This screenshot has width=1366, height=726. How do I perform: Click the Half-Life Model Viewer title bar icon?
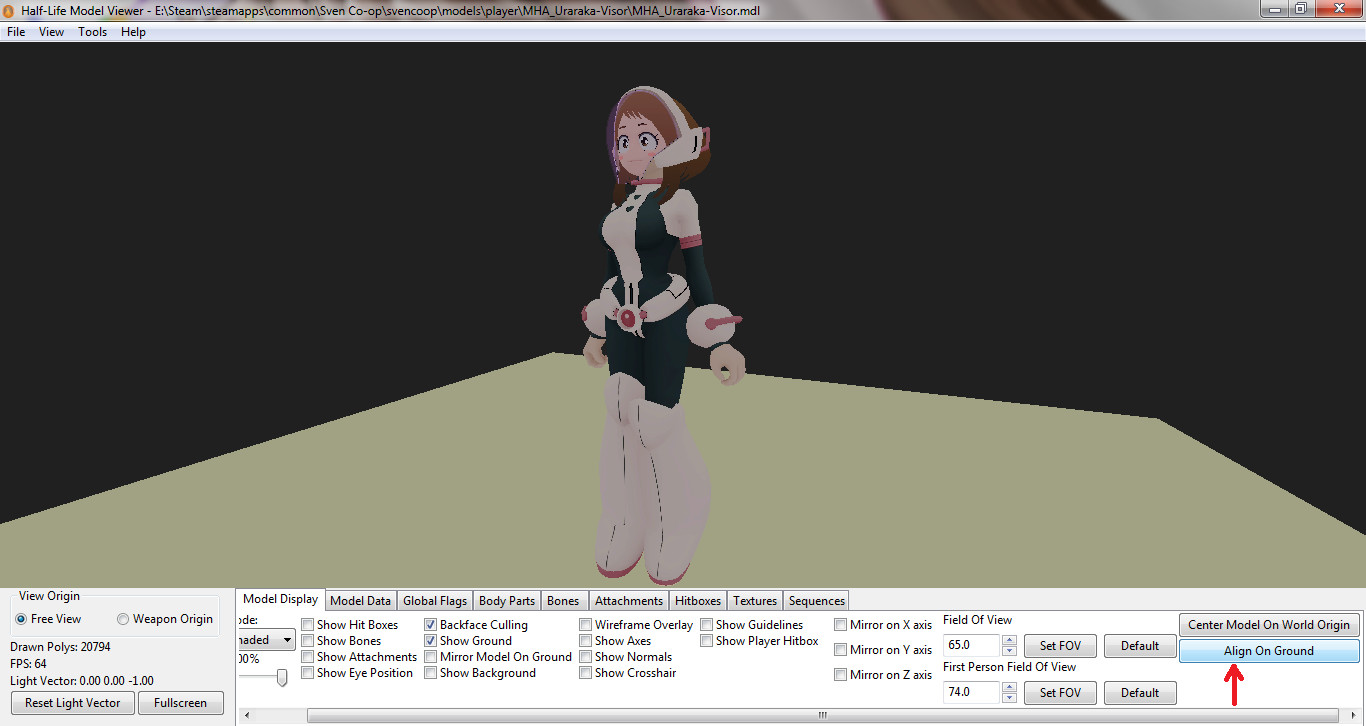[x=10, y=10]
